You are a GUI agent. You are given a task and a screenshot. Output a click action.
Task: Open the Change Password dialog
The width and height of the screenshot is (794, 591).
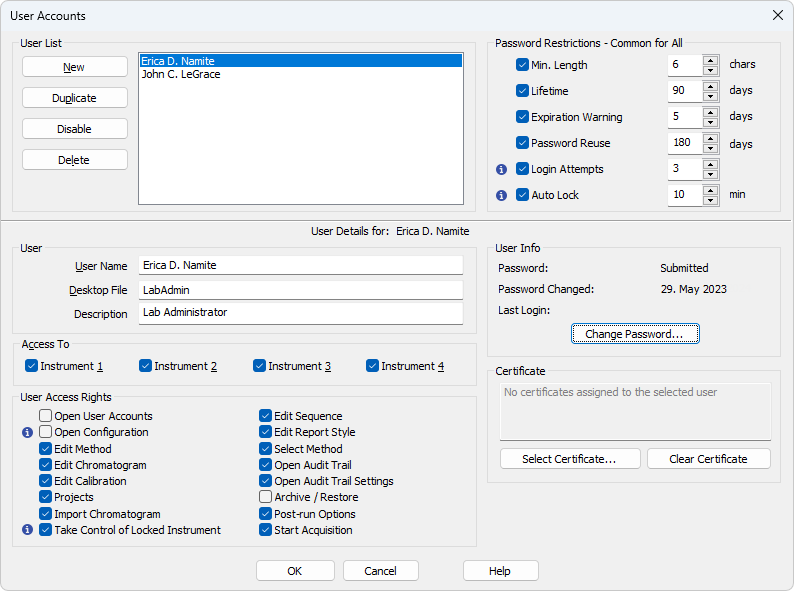pos(634,334)
